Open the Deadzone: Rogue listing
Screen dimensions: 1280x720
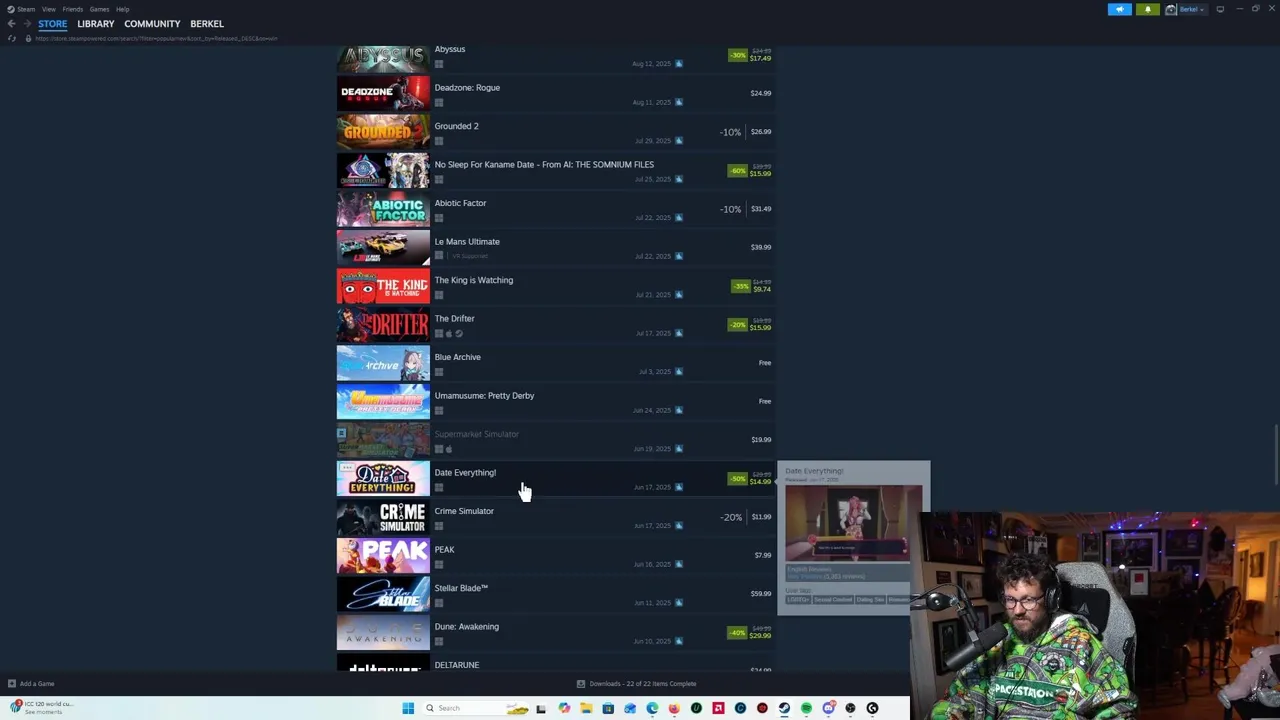tap(556, 94)
